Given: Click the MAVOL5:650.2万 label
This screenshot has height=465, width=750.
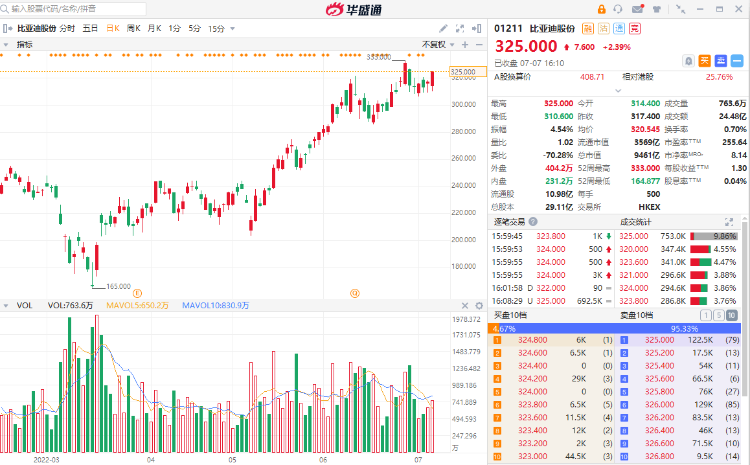Looking at the screenshot, I should [137, 305].
